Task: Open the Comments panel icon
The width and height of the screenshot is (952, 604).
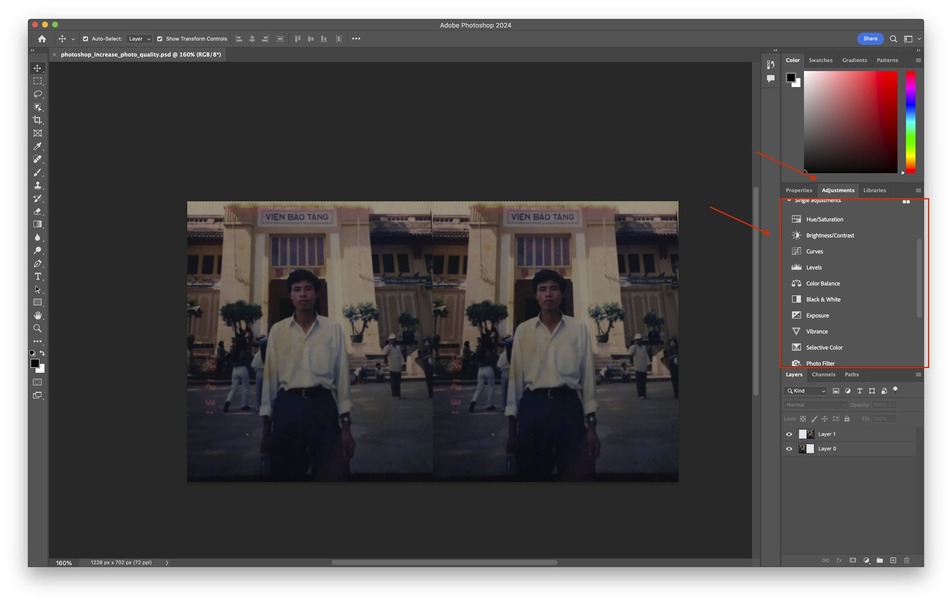Action: (770, 78)
